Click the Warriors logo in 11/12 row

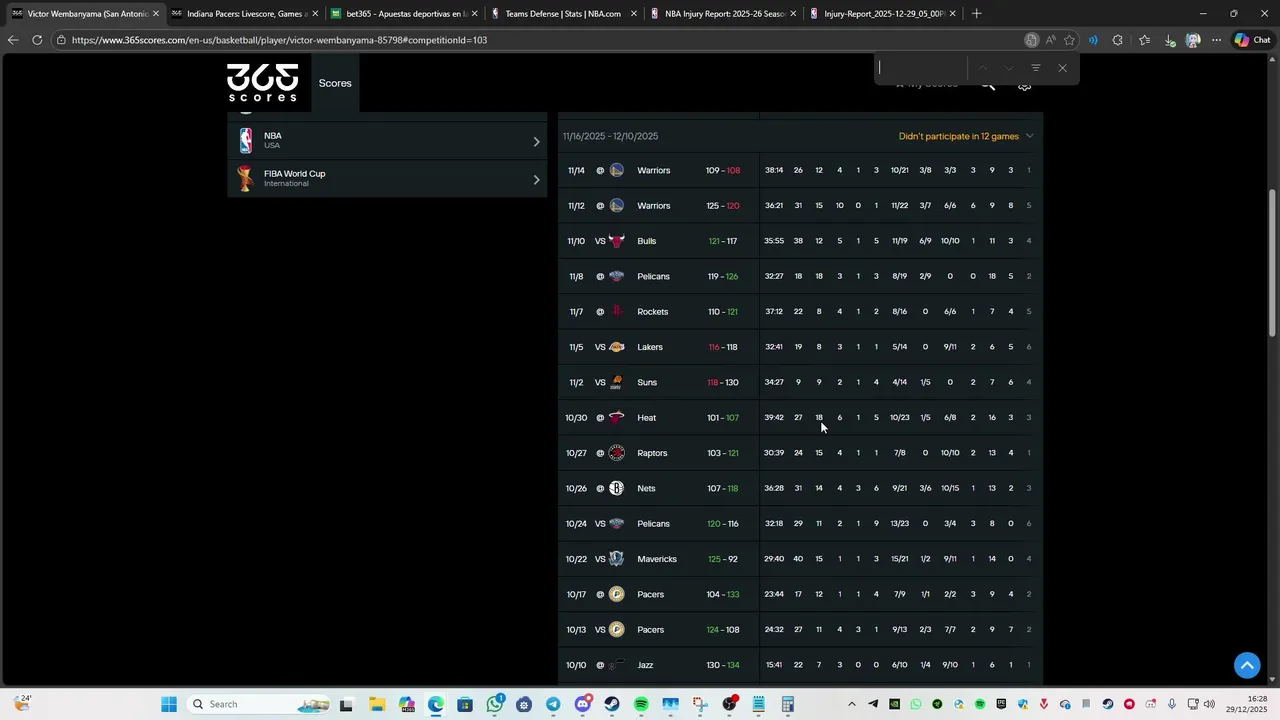coord(617,205)
